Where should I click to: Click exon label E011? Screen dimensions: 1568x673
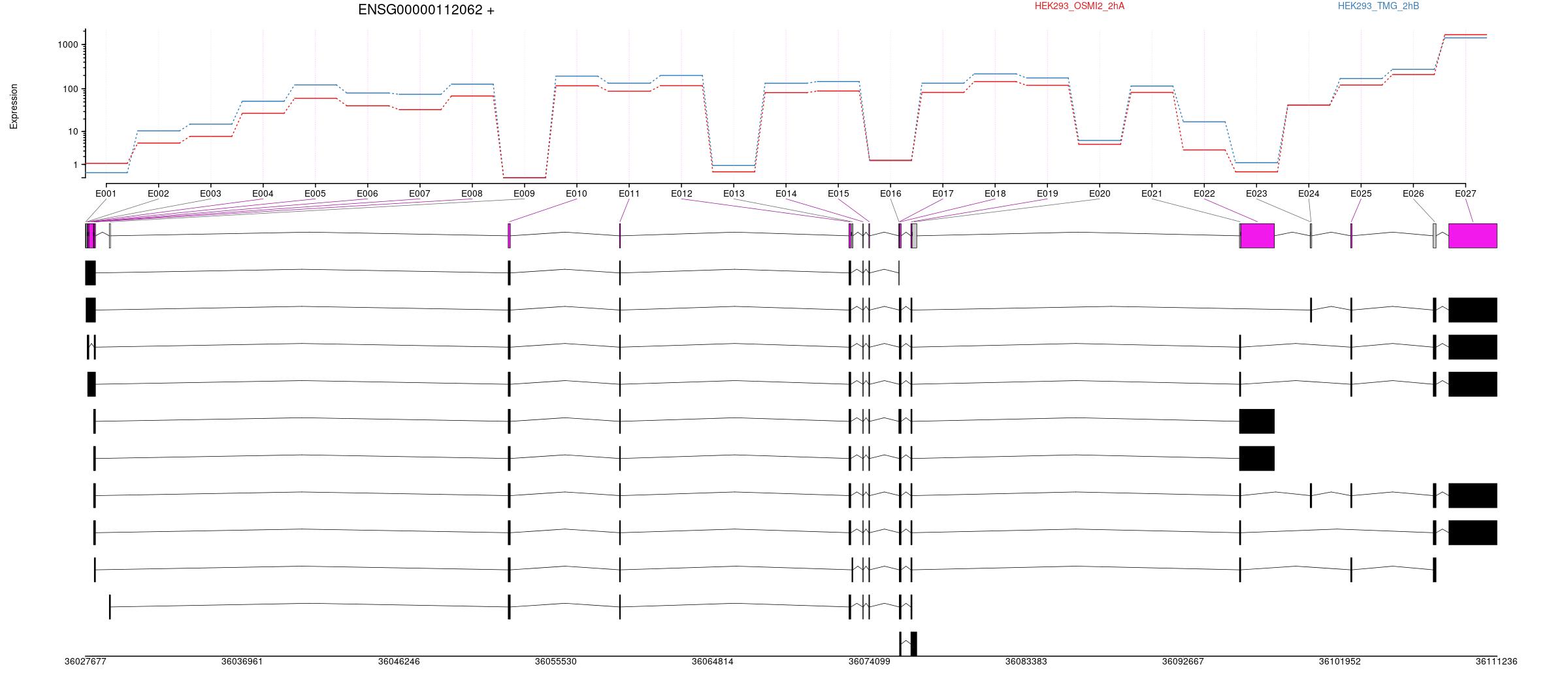[629, 193]
